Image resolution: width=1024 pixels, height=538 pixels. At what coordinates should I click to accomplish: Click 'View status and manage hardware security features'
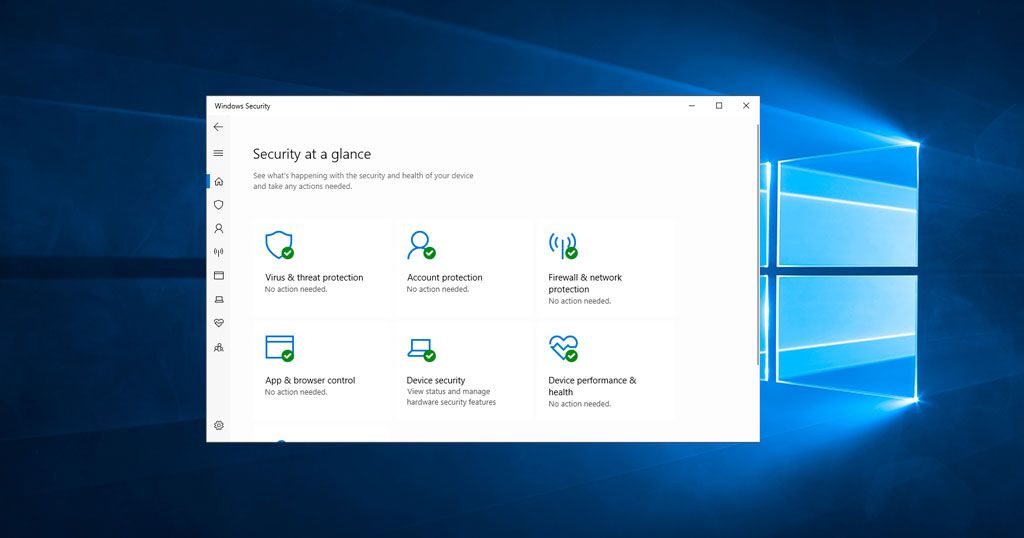(x=451, y=397)
